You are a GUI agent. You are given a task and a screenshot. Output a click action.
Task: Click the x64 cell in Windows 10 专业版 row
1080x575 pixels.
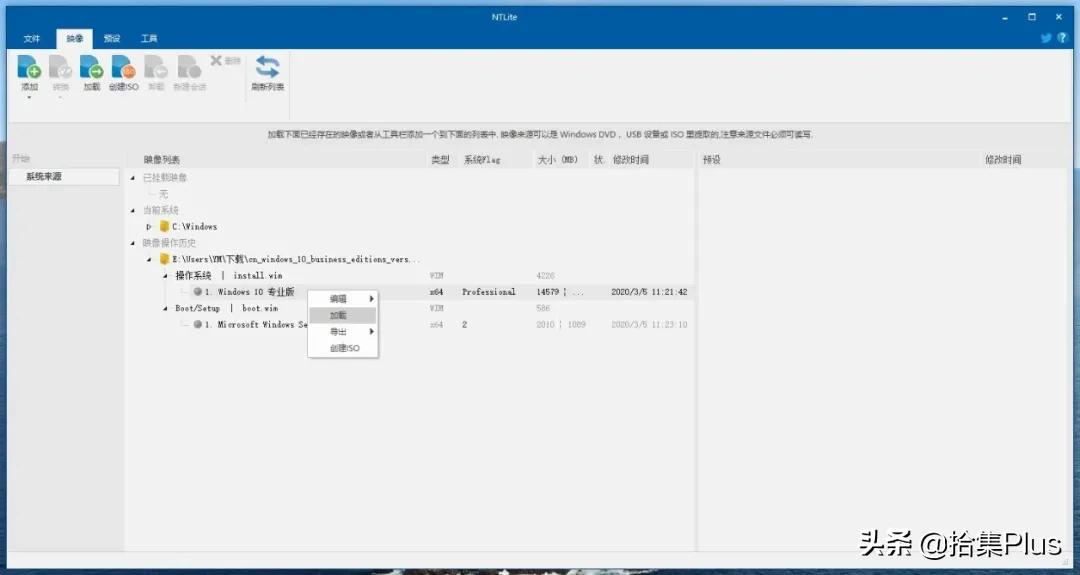(x=436, y=292)
